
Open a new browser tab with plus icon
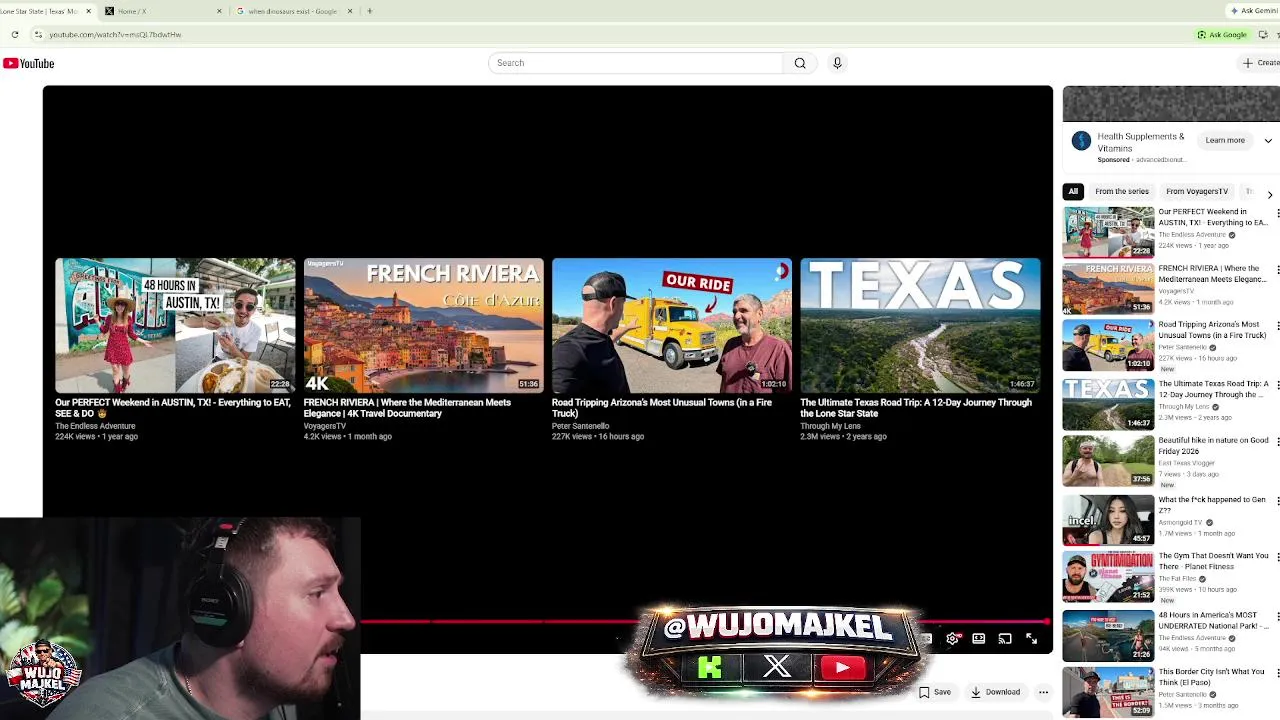pyautogui.click(x=370, y=11)
